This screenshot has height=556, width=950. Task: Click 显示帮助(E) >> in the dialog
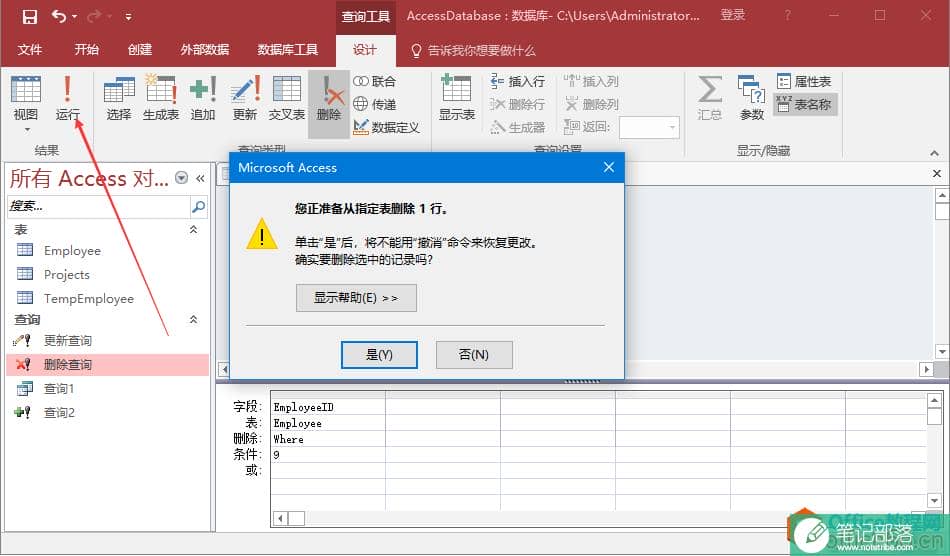356,298
